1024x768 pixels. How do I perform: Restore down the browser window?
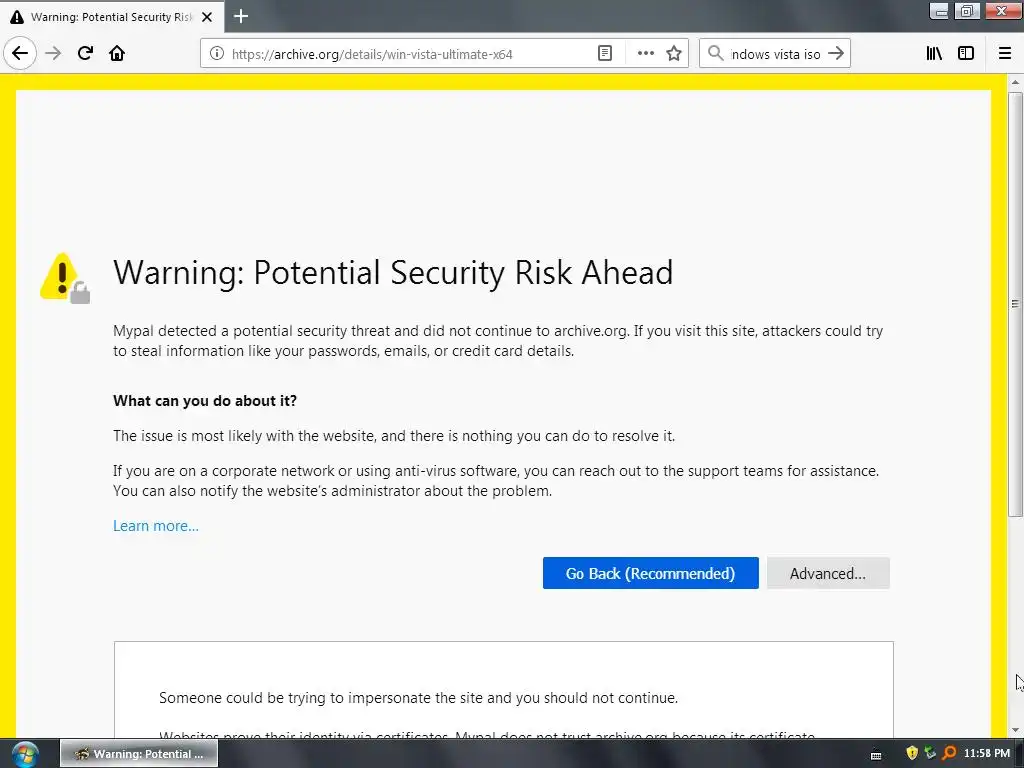point(967,11)
